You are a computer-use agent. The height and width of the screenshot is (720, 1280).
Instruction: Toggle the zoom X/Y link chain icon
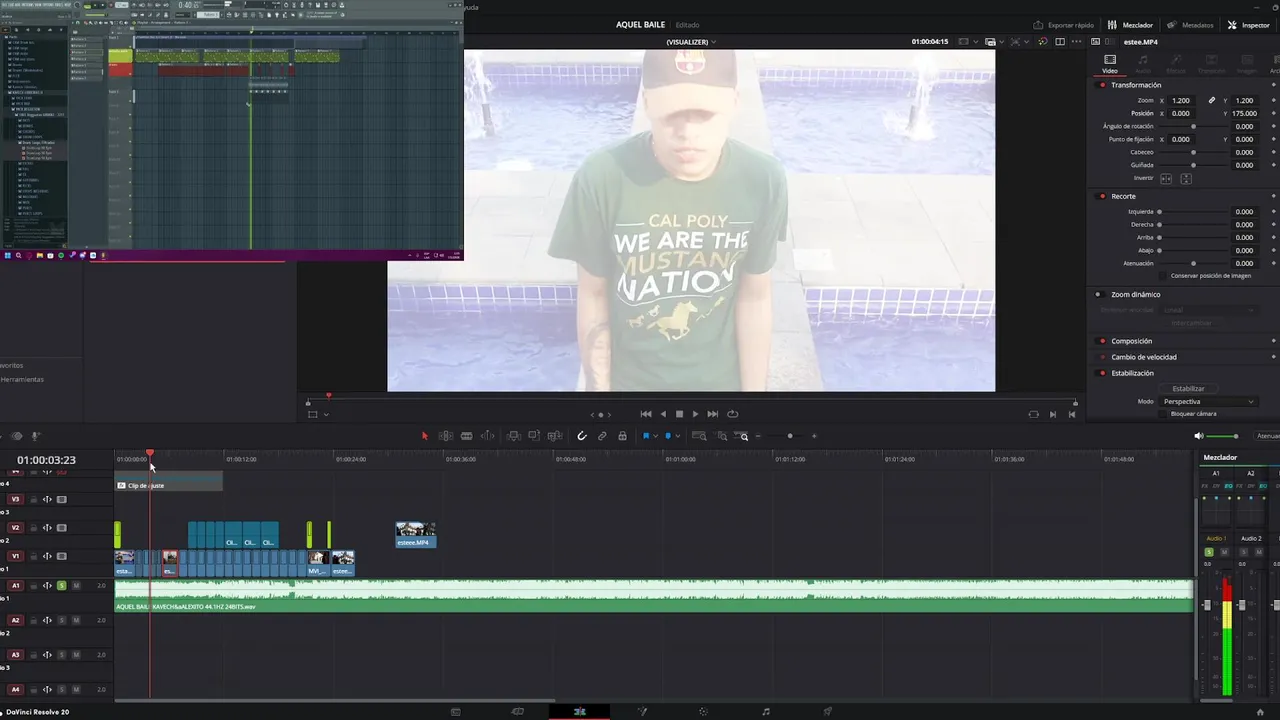pos(1212,100)
